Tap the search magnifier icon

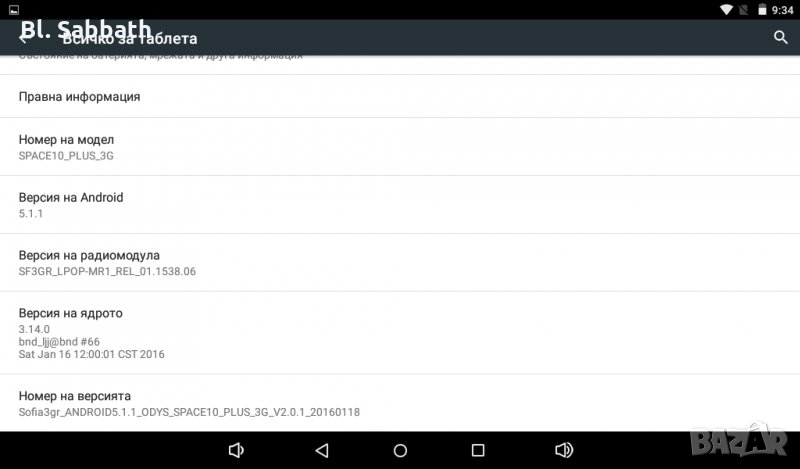[780, 37]
